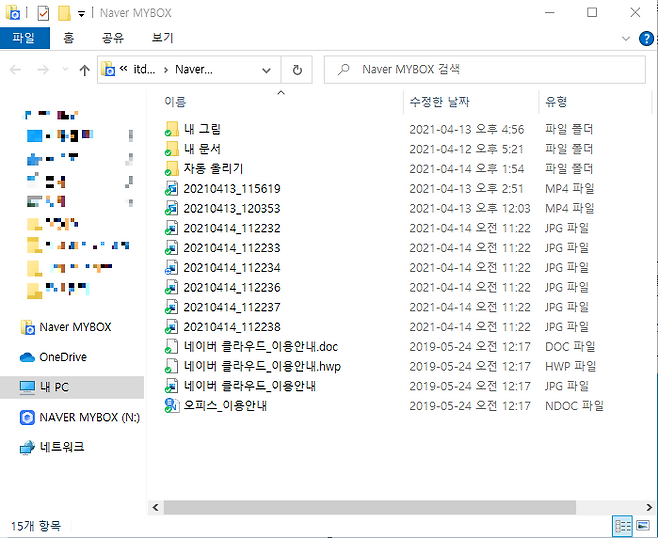
Task: Click the 내 그림 folder name
Action: tap(202, 129)
